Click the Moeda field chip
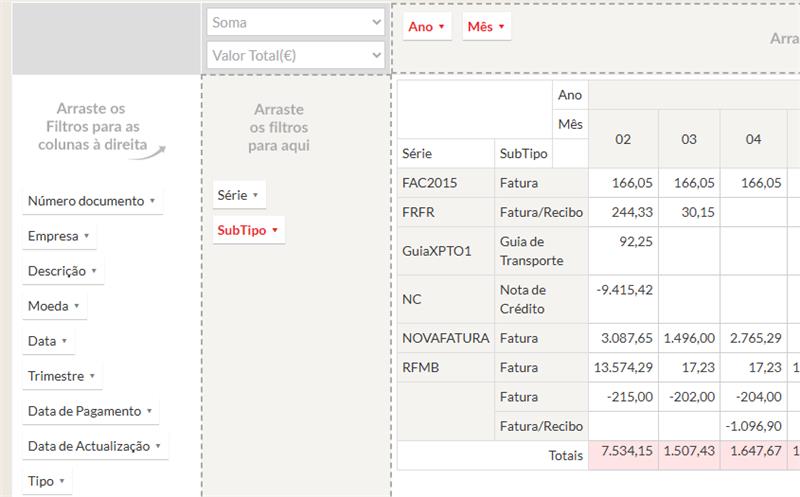Image resolution: width=800 pixels, height=497 pixels. click(x=54, y=306)
